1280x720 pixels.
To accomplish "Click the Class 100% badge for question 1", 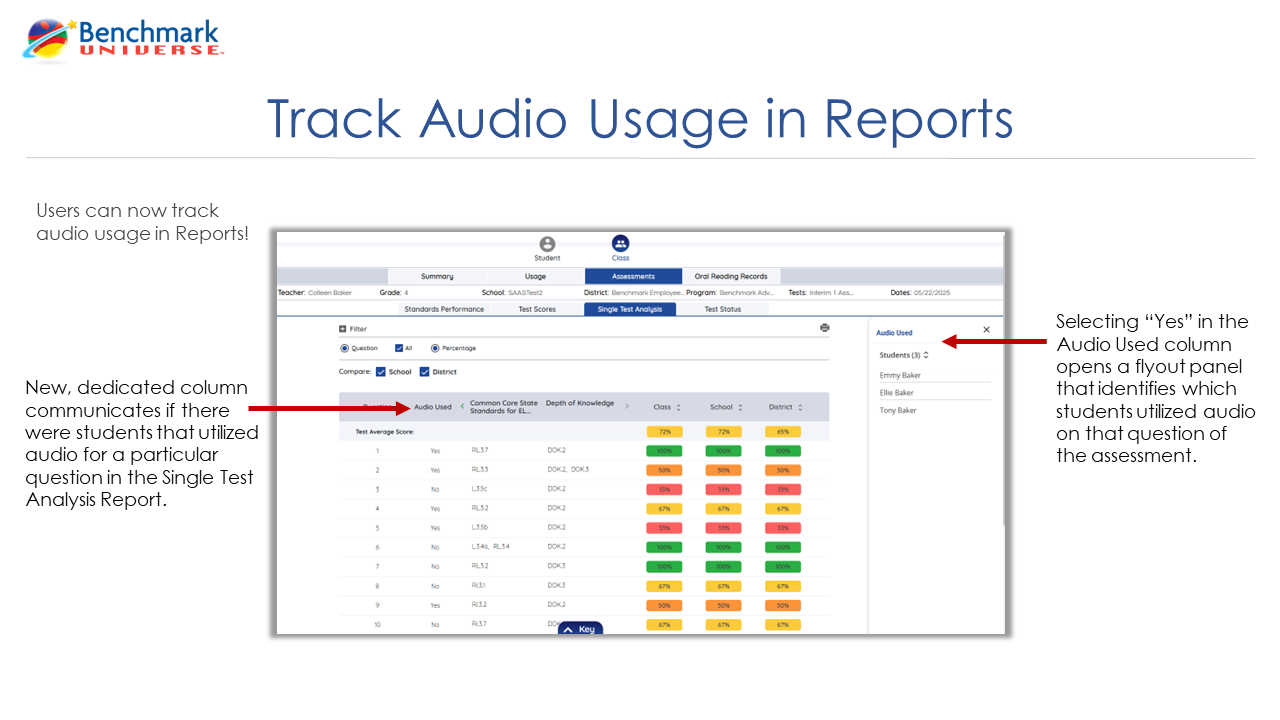I will 664,451.
